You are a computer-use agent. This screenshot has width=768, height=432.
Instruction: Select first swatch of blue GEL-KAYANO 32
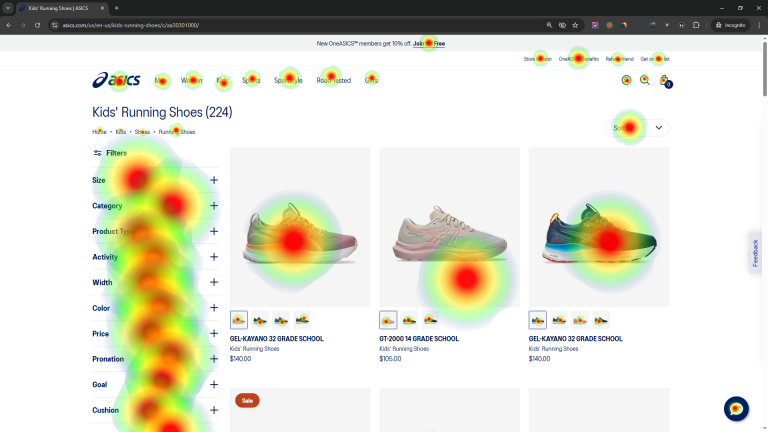click(x=537, y=320)
